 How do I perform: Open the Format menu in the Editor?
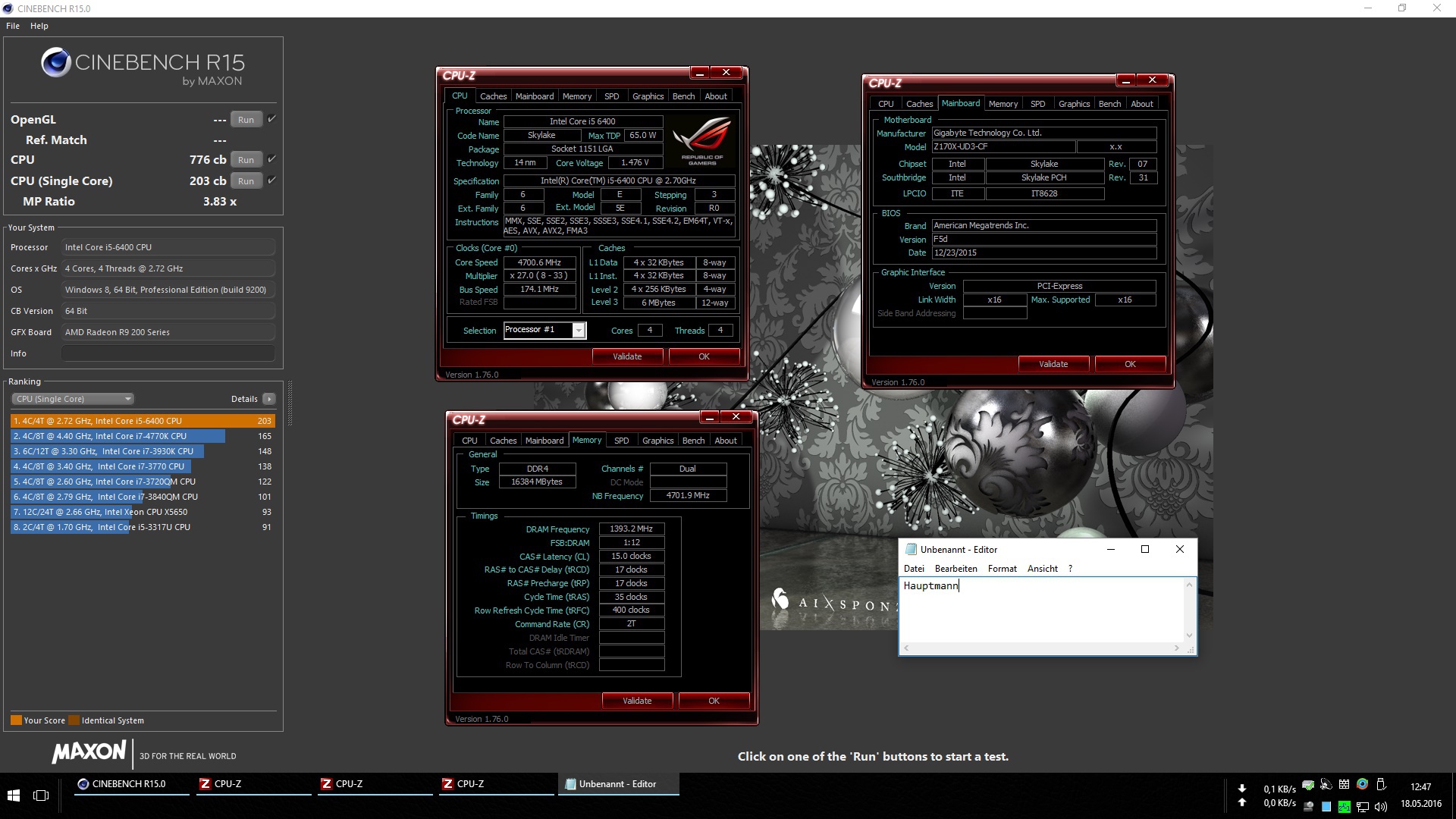click(x=1002, y=569)
